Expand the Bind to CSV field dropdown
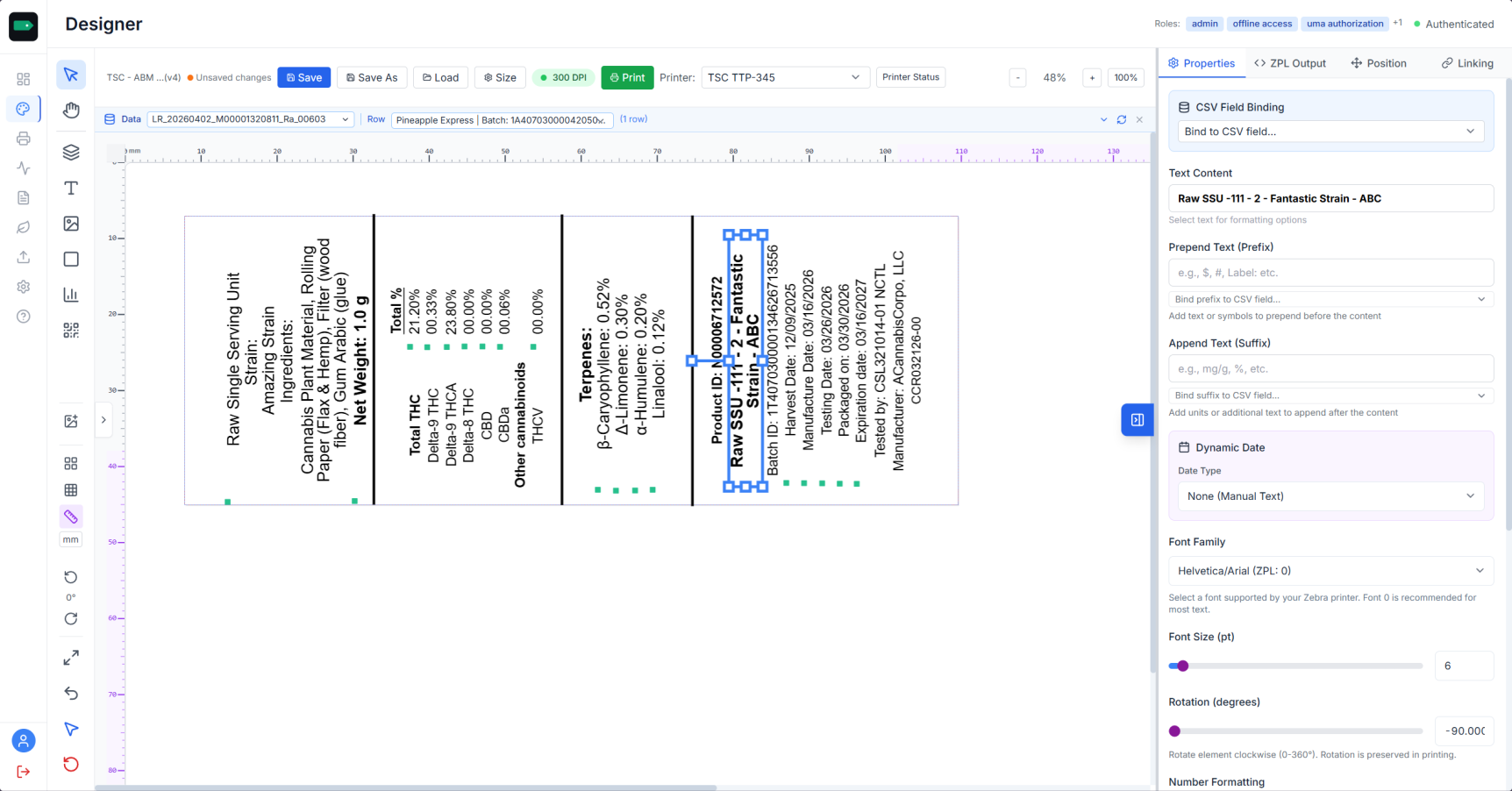The width and height of the screenshot is (1512, 791). 1330,132
